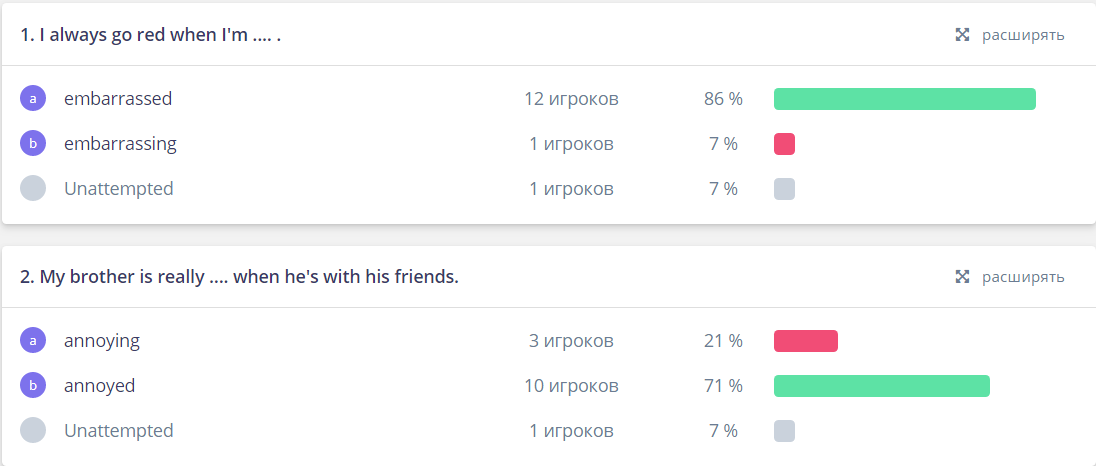Open the question 2 header 'My brother is really'

tap(239, 277)
